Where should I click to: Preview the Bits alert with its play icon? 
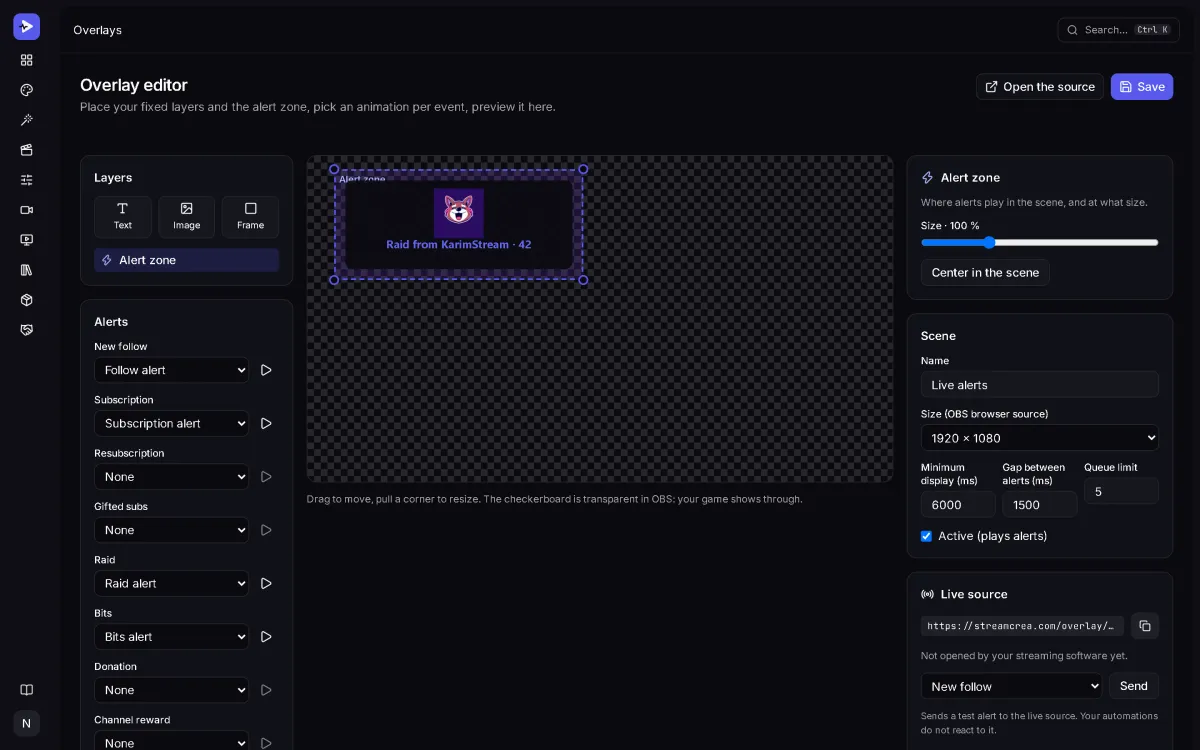tap(266, 636)
